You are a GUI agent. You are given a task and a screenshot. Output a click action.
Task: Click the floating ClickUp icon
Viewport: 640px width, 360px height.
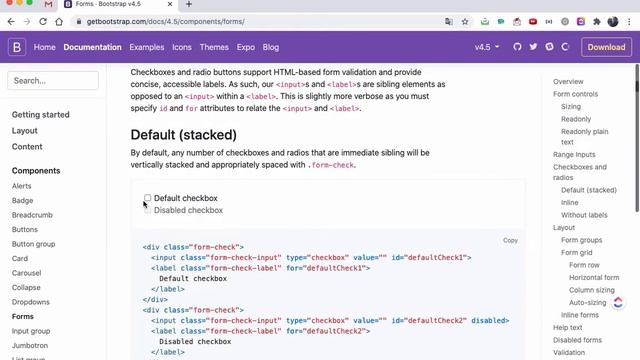pos(618,302)
